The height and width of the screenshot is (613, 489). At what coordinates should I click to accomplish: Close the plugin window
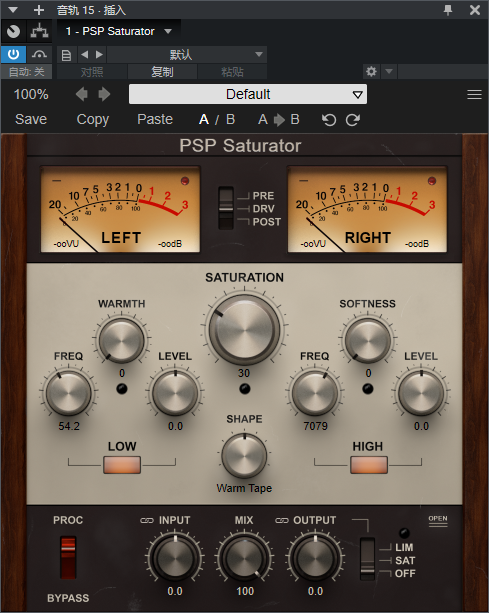pos(475,10)
